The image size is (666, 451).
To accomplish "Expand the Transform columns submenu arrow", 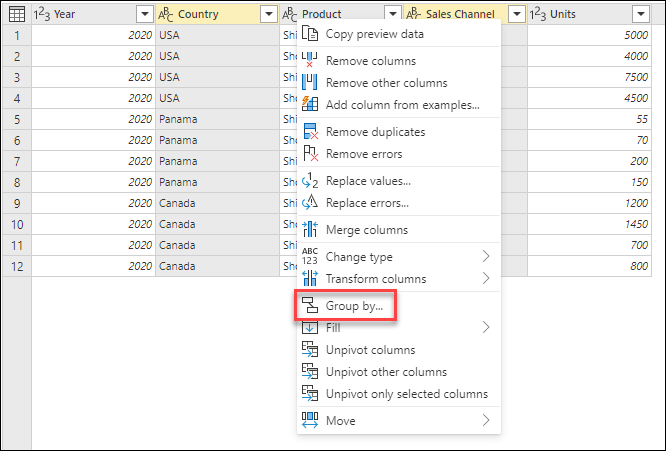I will point(486,279).
